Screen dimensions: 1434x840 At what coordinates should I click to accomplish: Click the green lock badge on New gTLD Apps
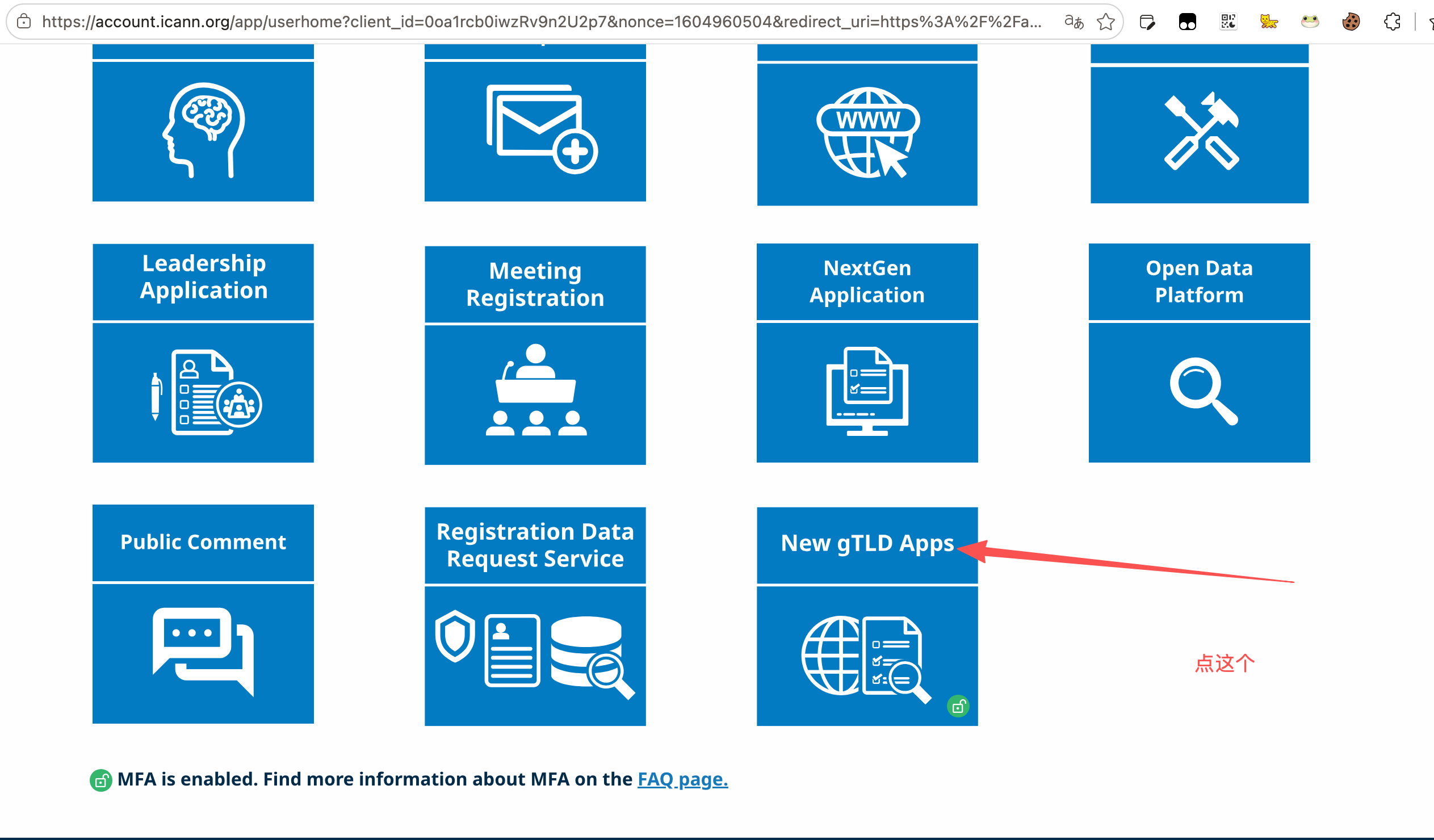point(958,707)
